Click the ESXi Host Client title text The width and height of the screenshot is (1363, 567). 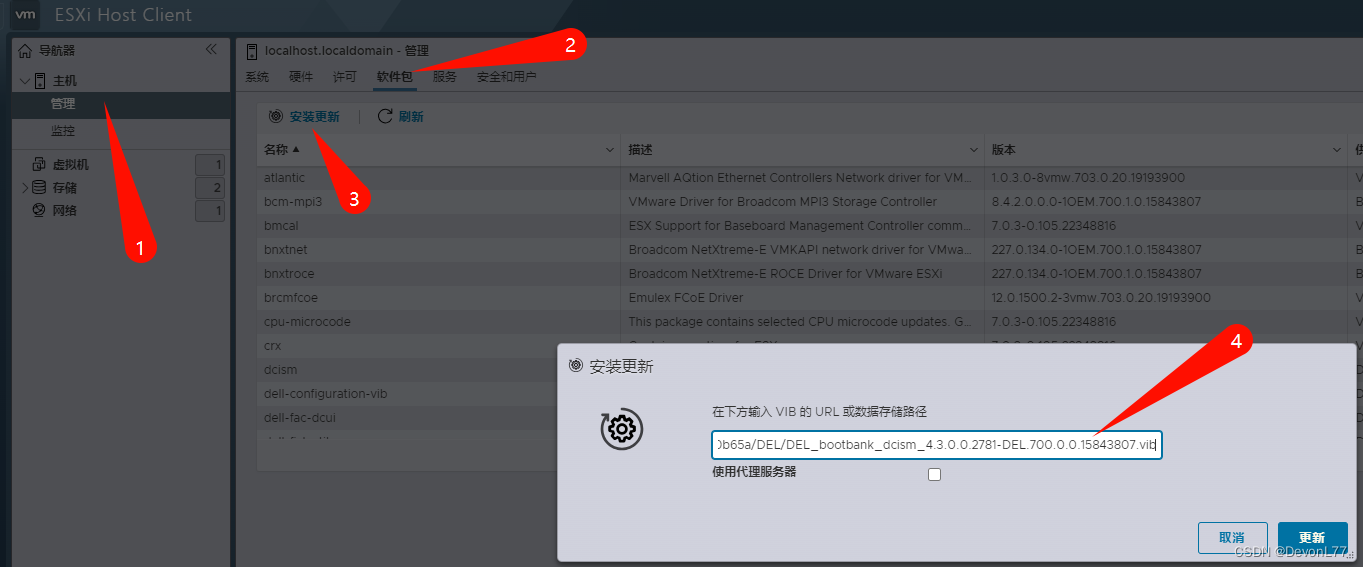(x=125, y=16)
